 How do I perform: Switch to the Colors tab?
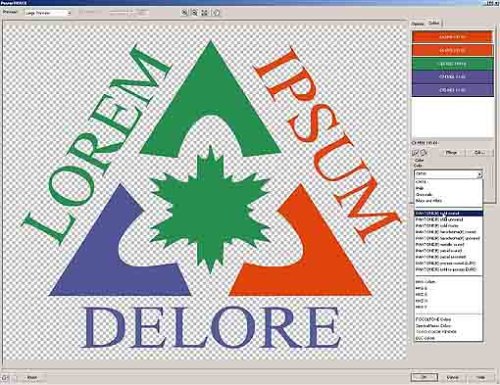point(434,23)
